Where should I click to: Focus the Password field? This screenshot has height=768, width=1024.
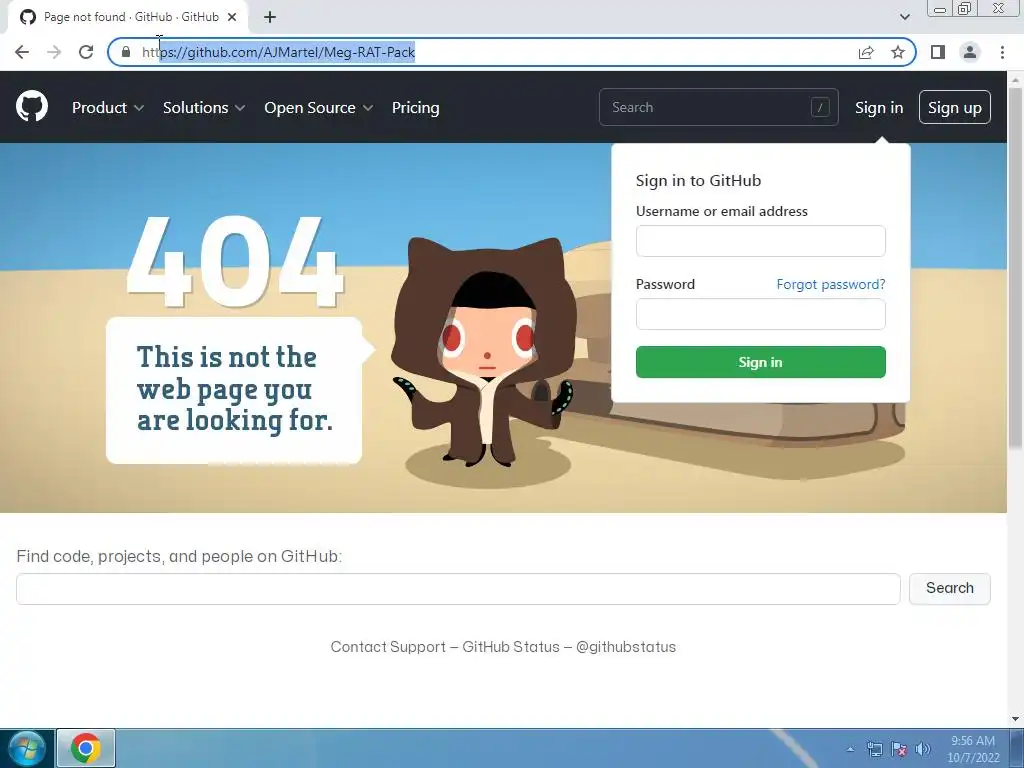[x=761, y=314]
